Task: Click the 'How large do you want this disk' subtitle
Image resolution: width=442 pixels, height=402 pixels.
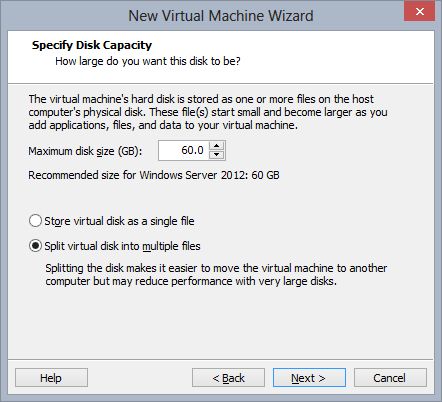Action: 148,61
